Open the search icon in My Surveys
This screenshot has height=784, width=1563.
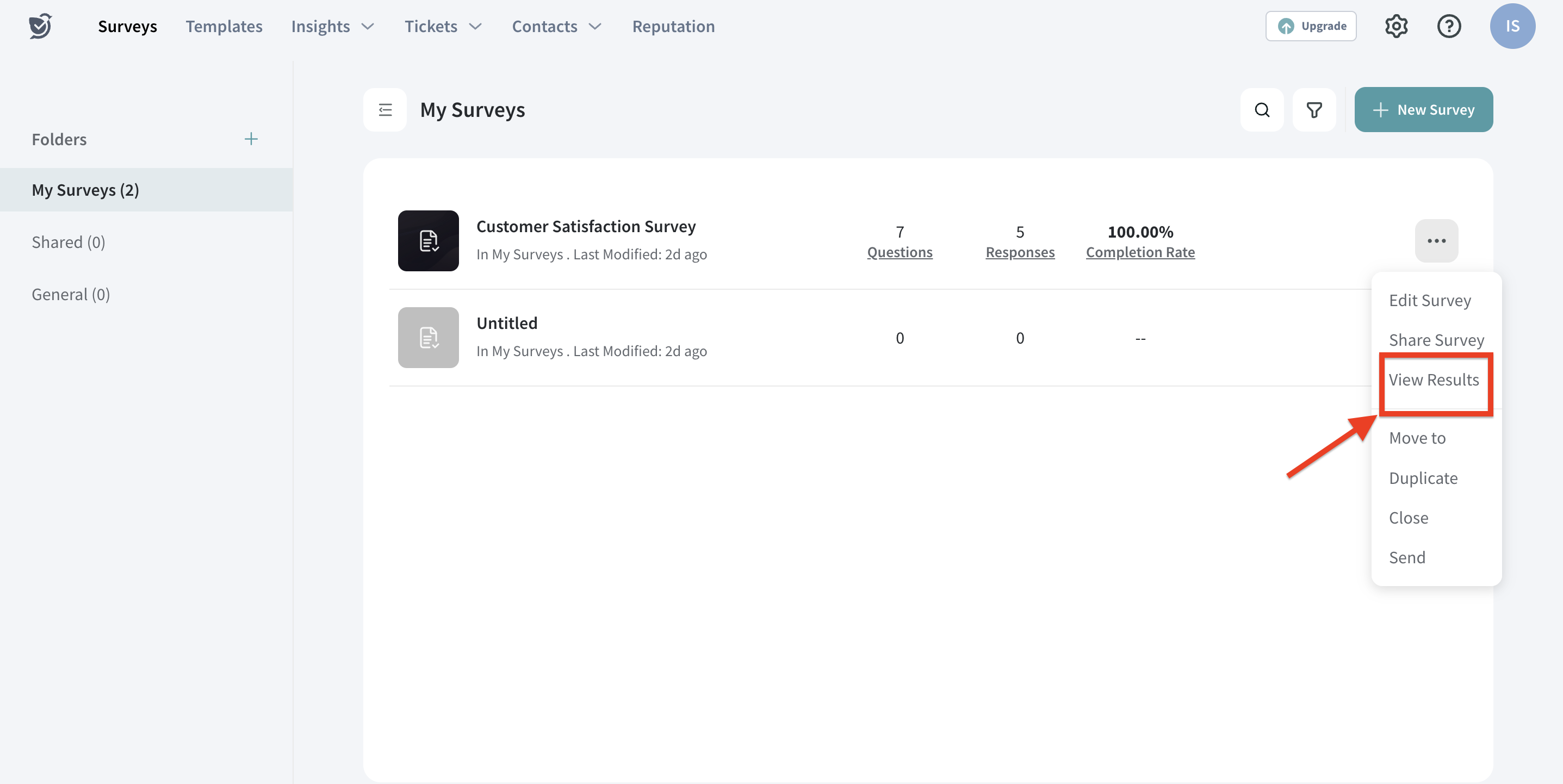[x=1262, y=110]
